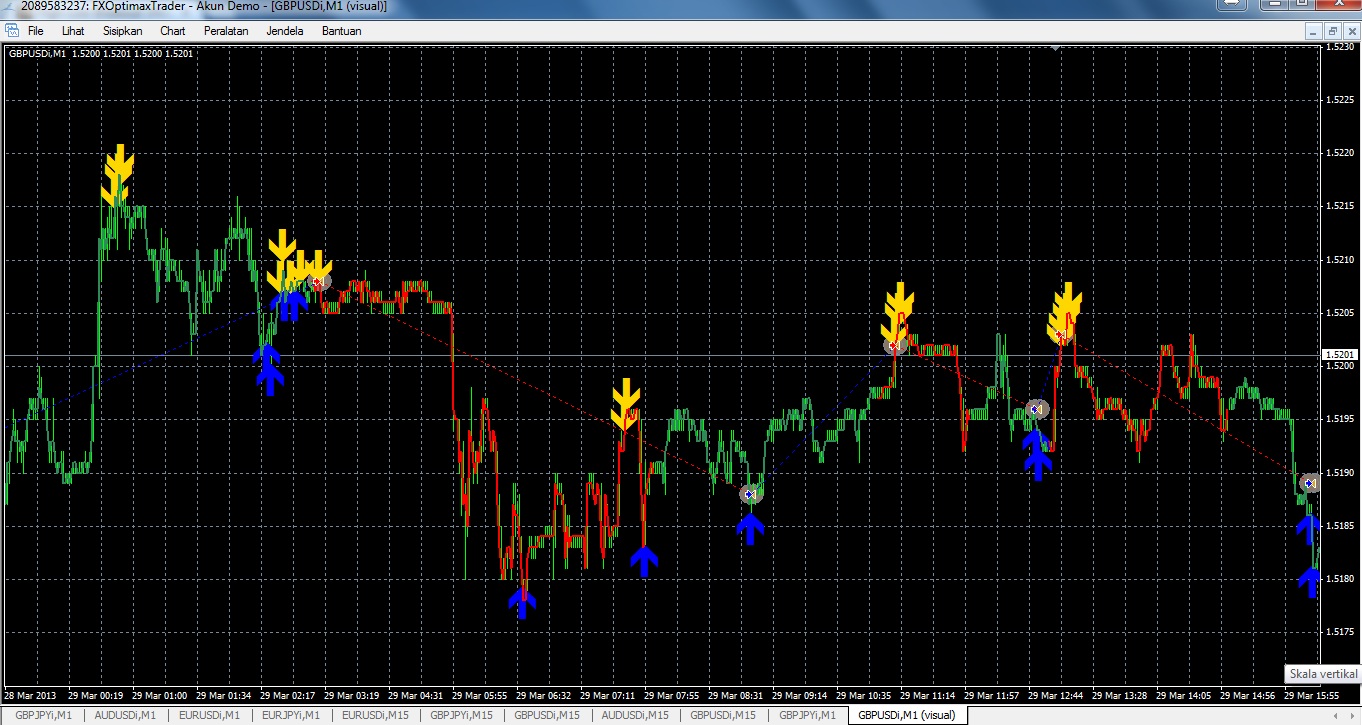
Task: Click the chart document icon beside File
Action: (x=11, y=31)
